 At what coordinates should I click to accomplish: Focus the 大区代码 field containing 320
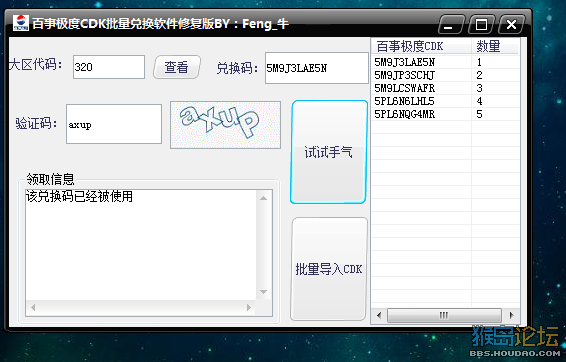tap(109, 67)
